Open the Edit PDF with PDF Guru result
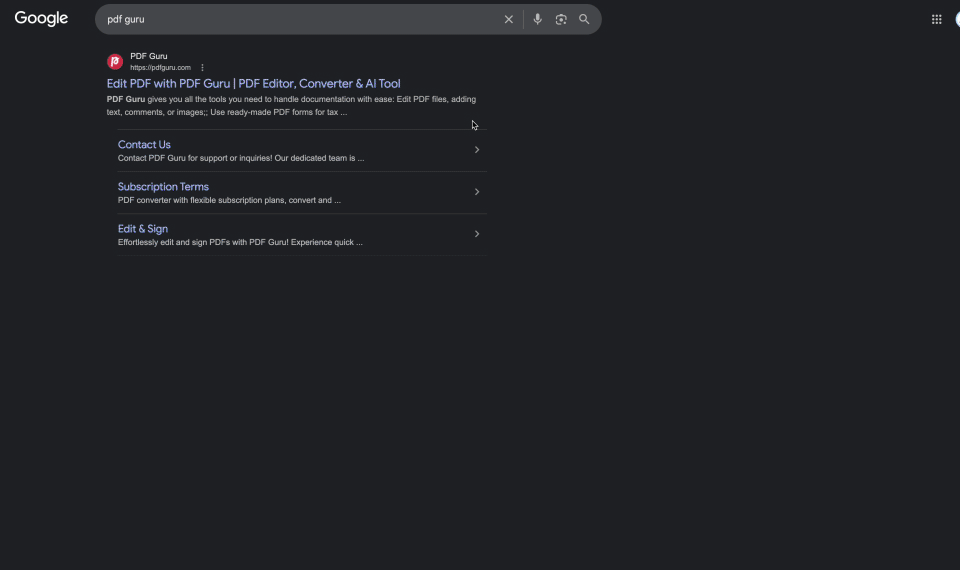This screenshot has width=960, height=570. [253, 83]
